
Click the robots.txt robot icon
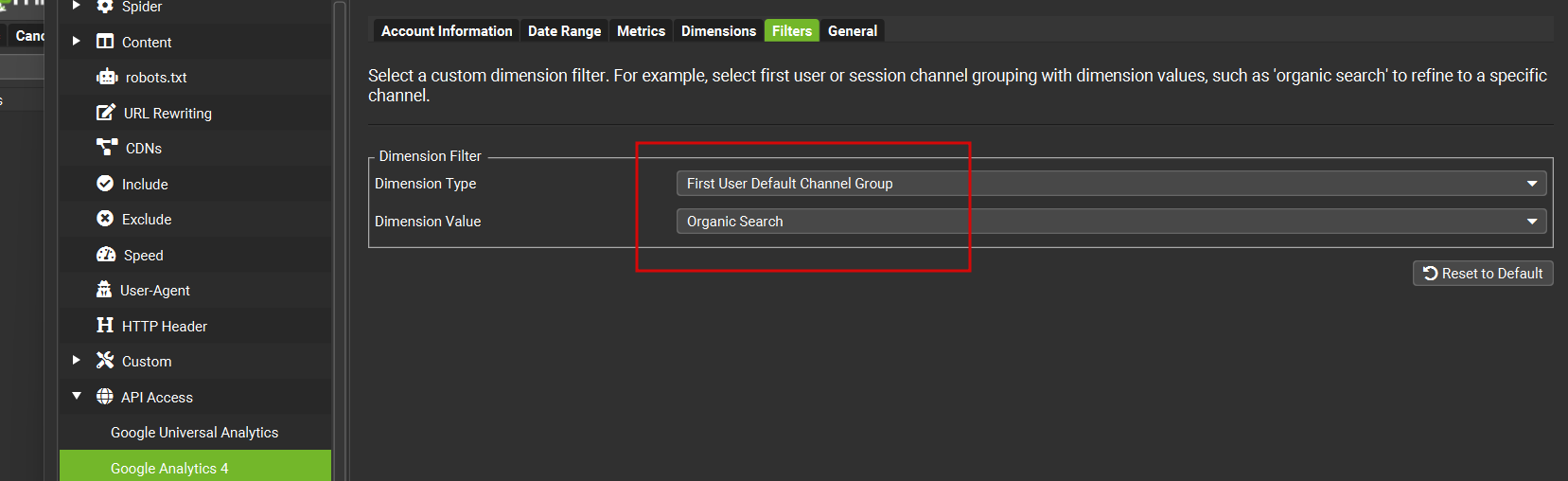coord(106,78)
